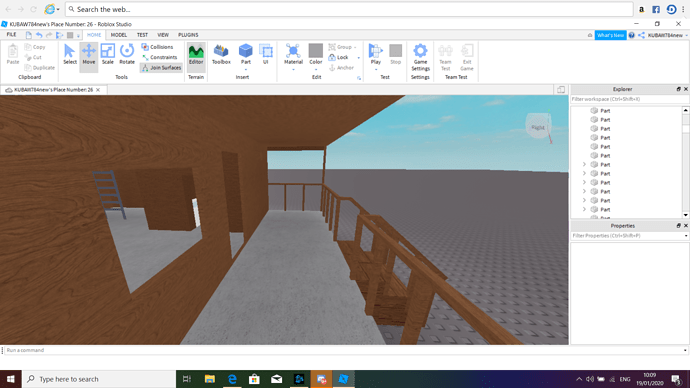Close the Explorer panel
The width and height of the screenshot is (690, 388).
point(686,89)
